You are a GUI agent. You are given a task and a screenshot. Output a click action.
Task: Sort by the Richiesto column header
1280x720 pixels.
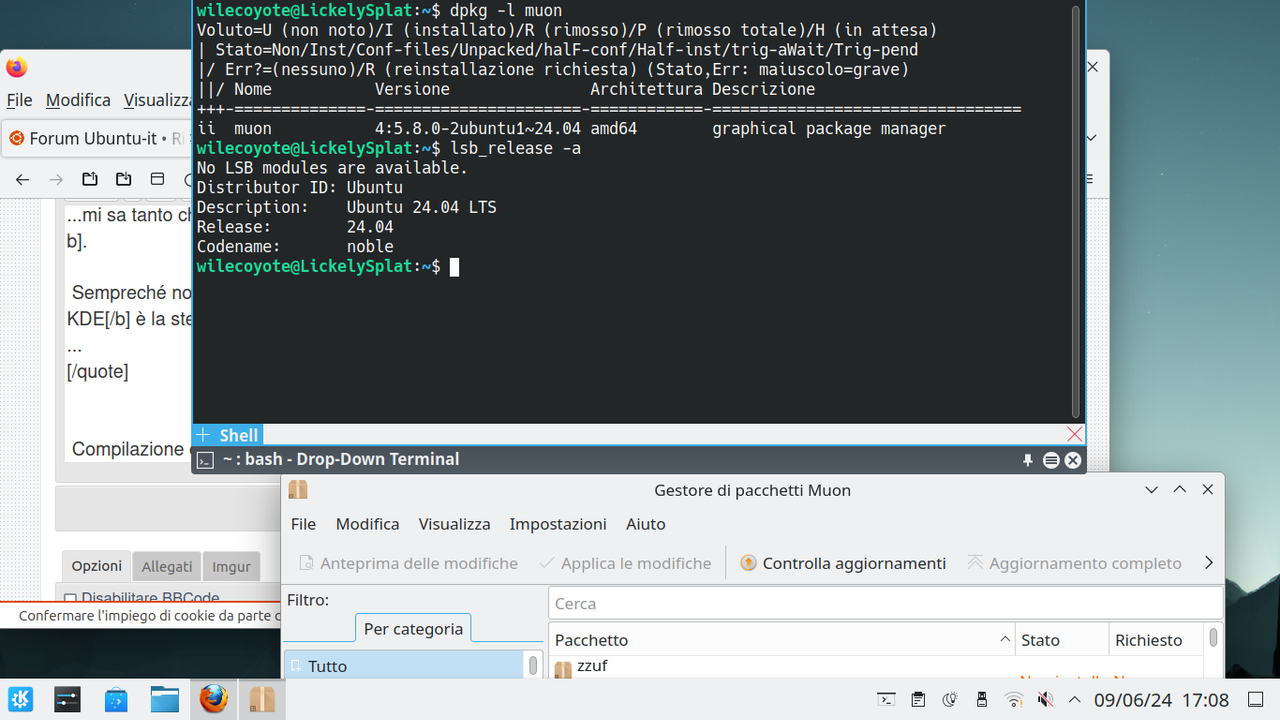[x=1157, y=640]
